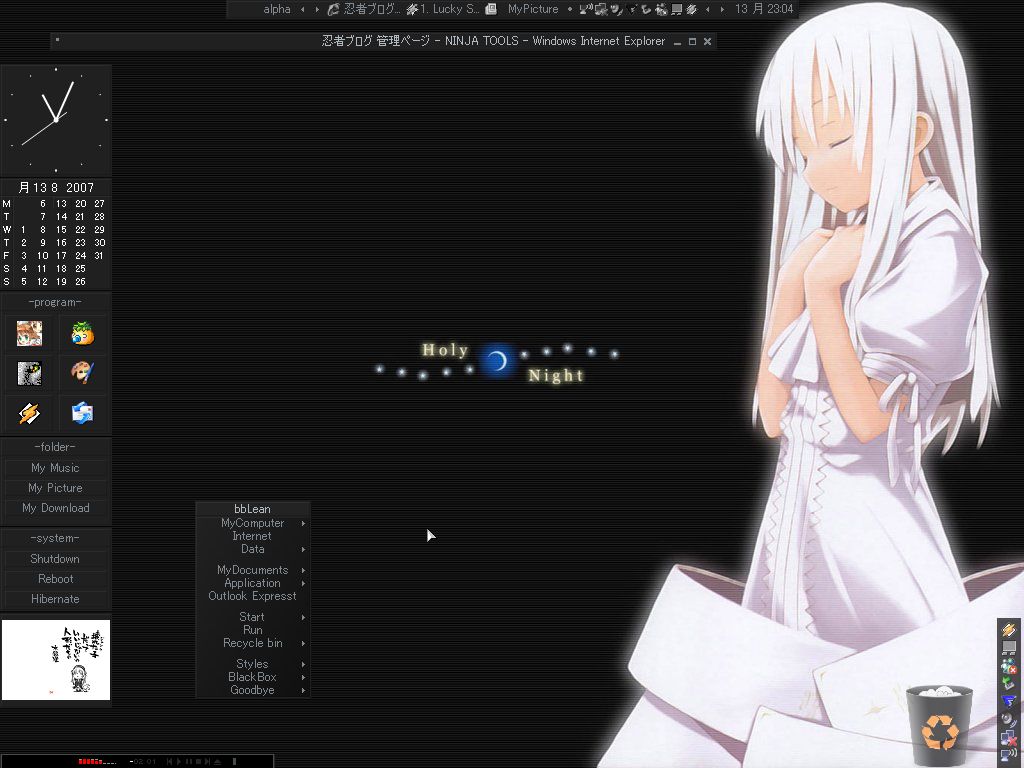Screen dimensions: 1024x768
Task: Click the toolbar clock showing 23:04
Action: (763, 9)
